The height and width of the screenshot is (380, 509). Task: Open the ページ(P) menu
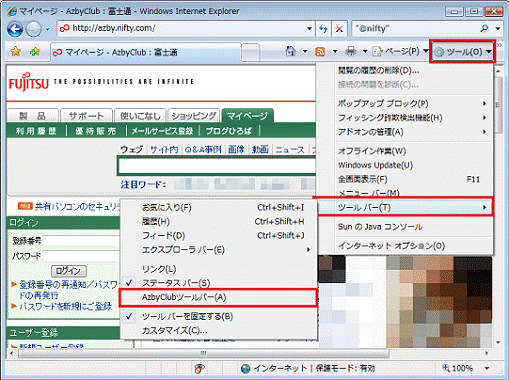[400, 51]
